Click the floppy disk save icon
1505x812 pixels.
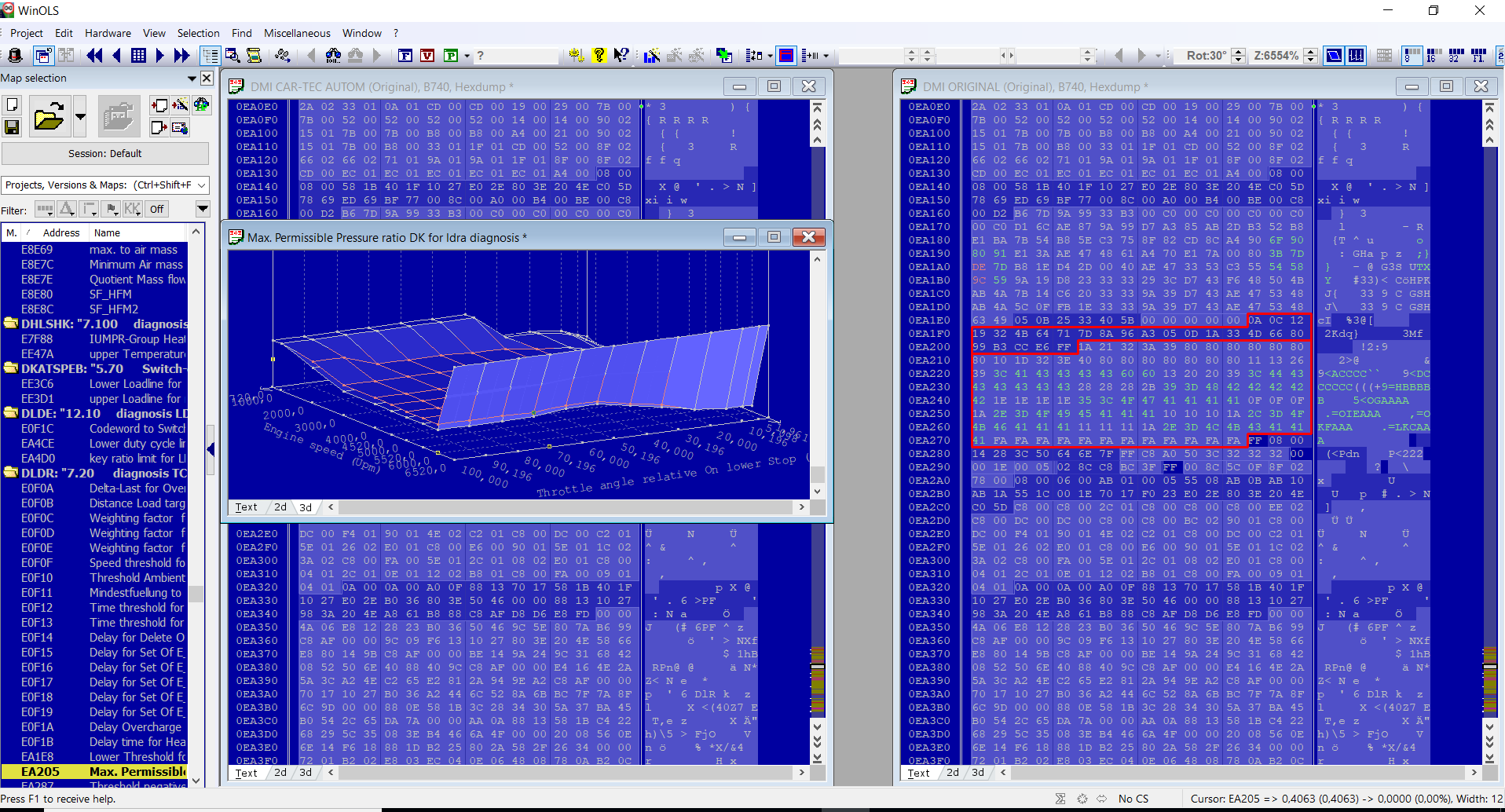point(12,126)
